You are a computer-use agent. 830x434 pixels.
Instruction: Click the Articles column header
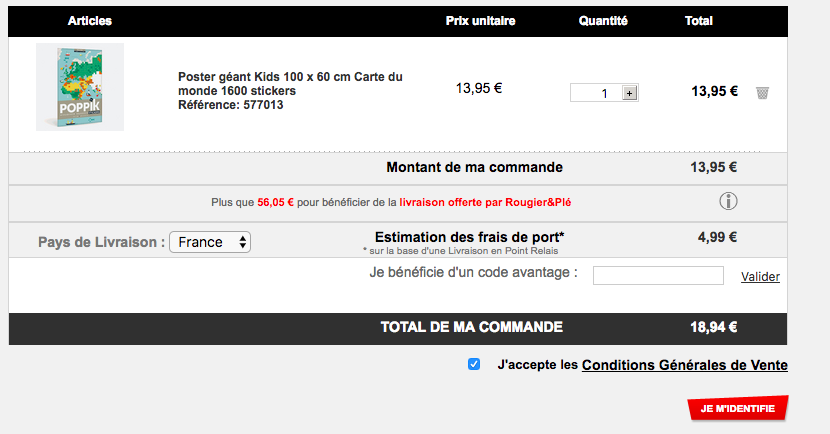tap(89, 21)
